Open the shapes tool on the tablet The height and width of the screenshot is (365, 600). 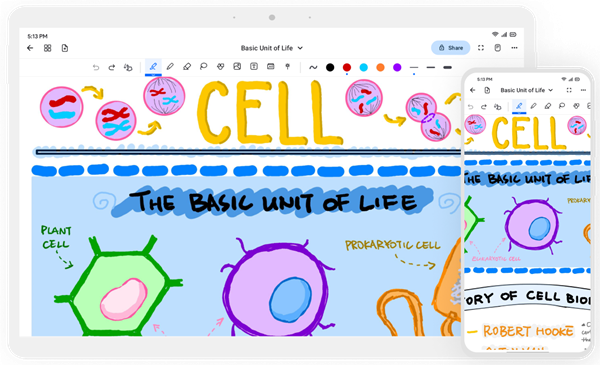(220, 67)
